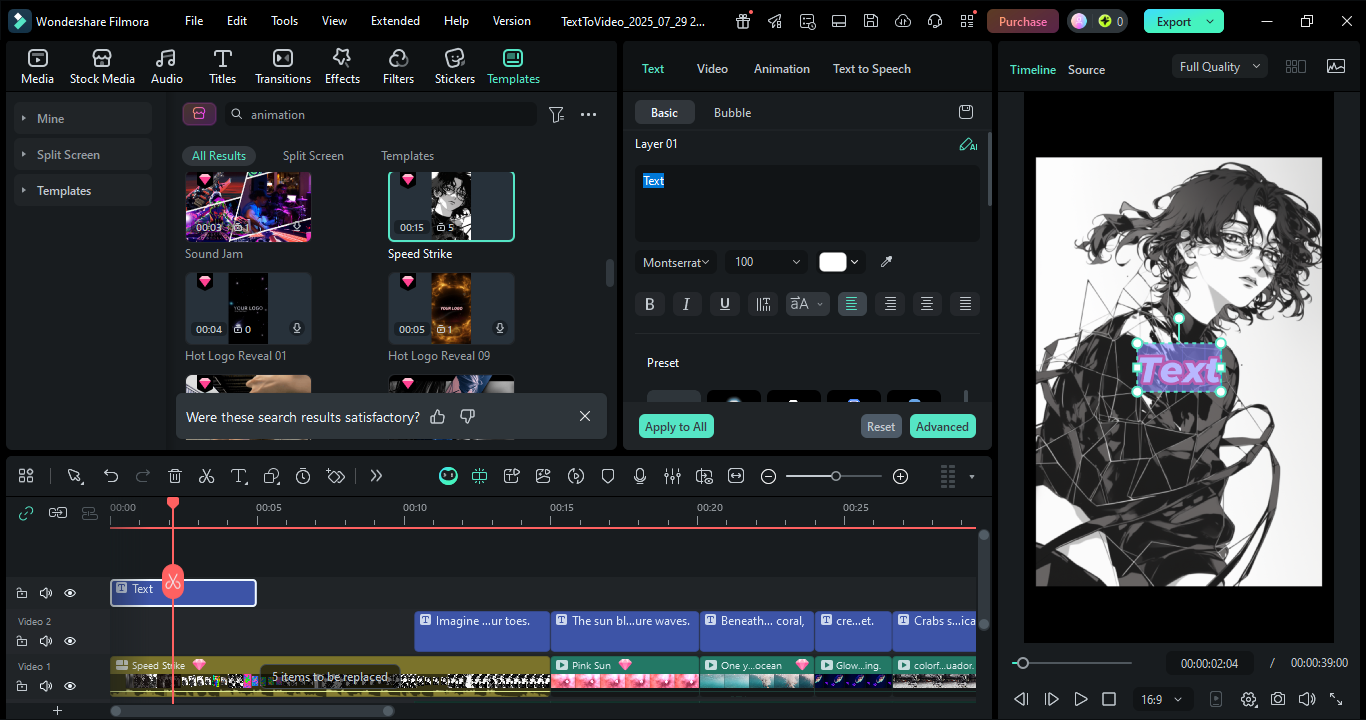Open the Effects library

[x=342, y=66]
